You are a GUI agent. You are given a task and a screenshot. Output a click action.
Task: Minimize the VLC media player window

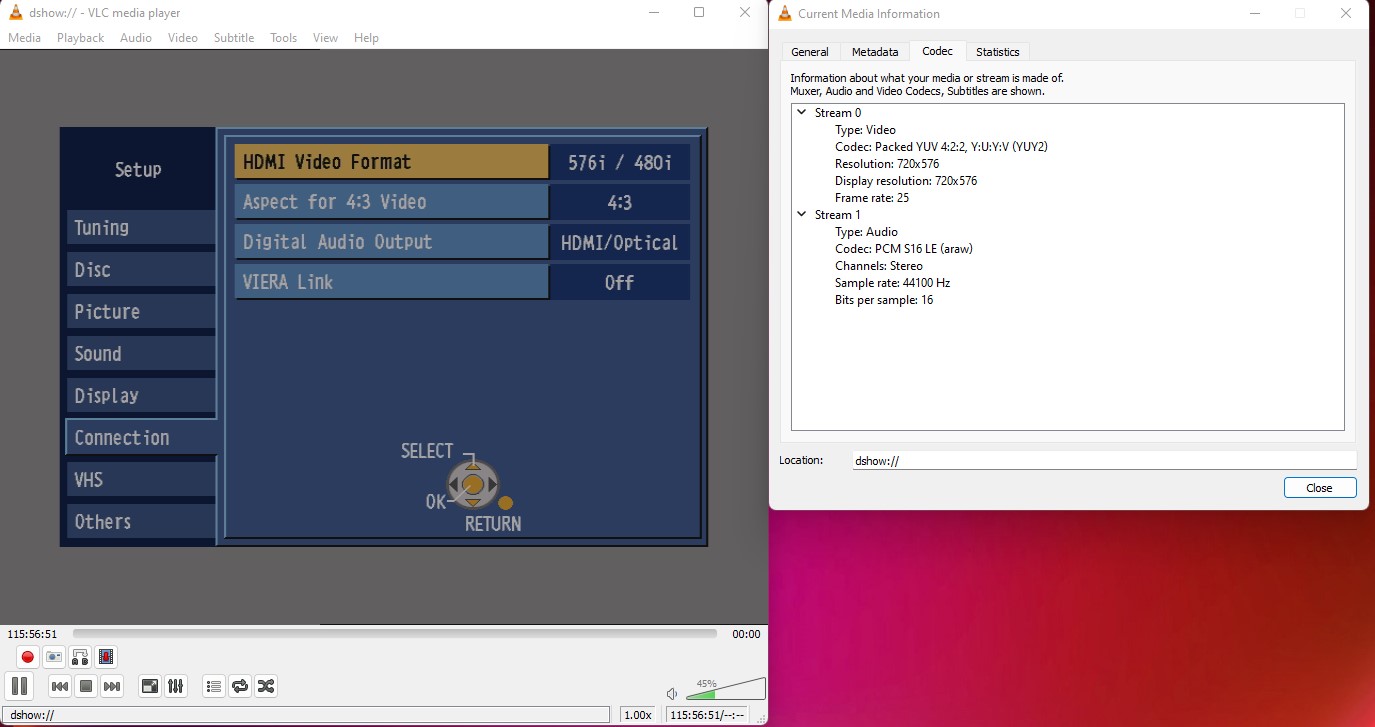point(653,12)
